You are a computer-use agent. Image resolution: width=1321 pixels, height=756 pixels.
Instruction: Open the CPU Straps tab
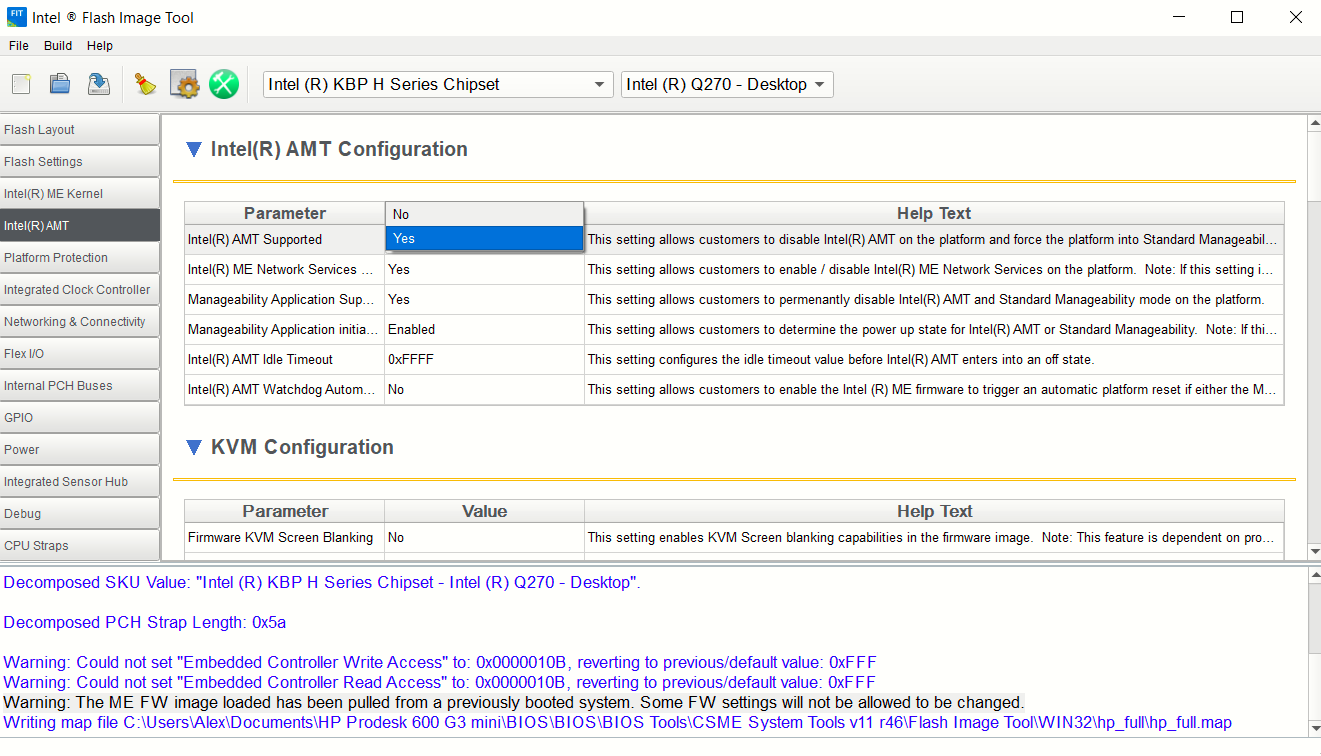80,546
